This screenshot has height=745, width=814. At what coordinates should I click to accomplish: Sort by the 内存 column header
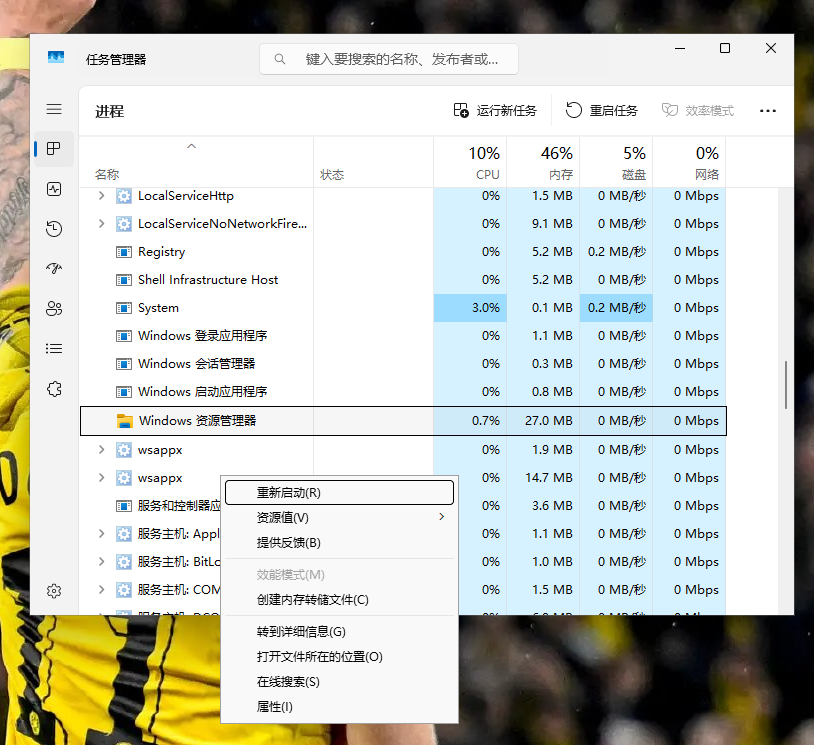point(543,162)
